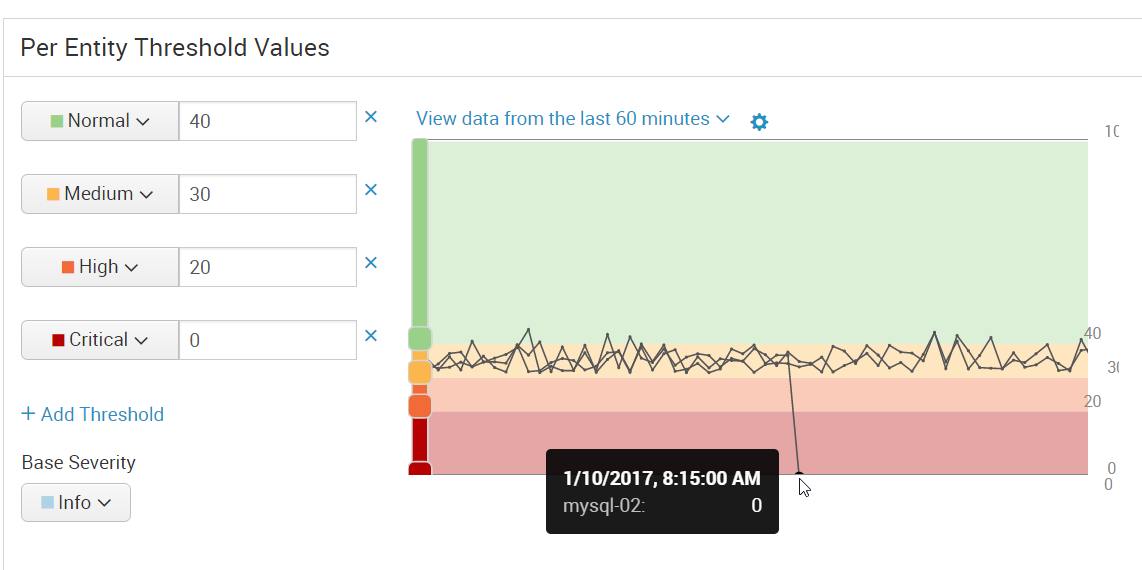Click the Normal threshold value field

[x=267, y=121]
